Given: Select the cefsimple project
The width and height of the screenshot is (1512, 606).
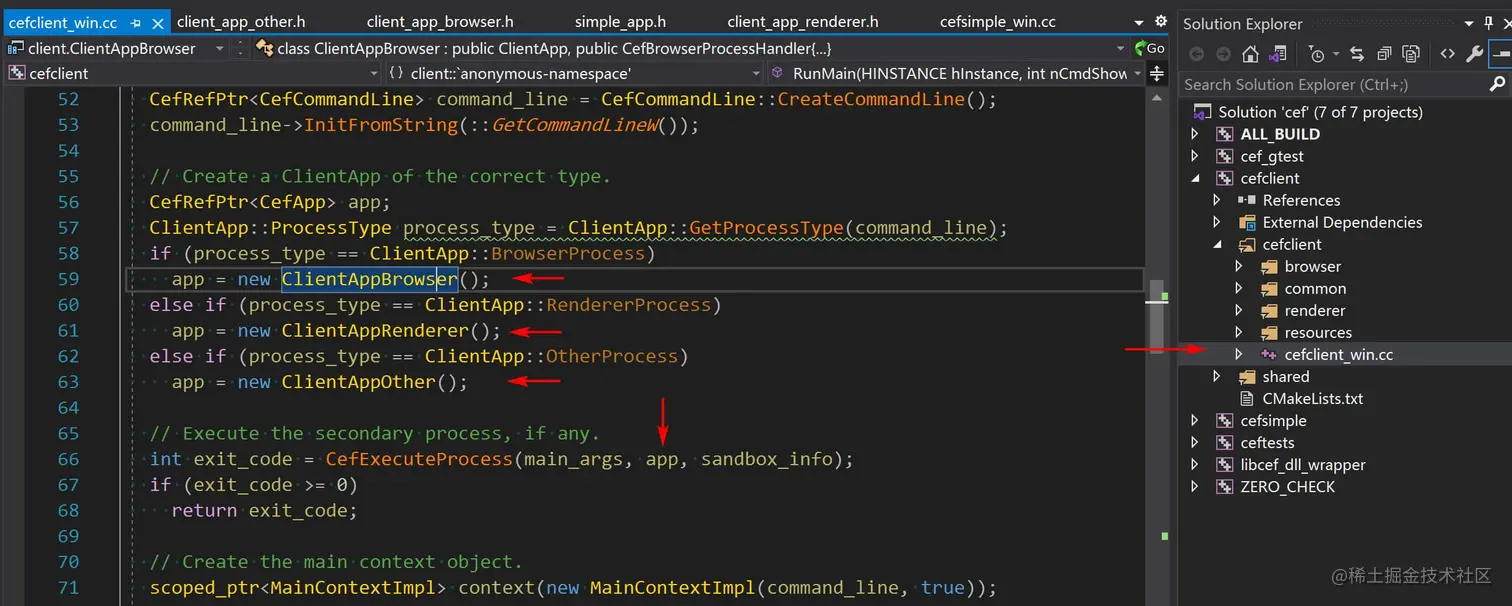Looking at the screenshot, I should tap(1273, 420).
